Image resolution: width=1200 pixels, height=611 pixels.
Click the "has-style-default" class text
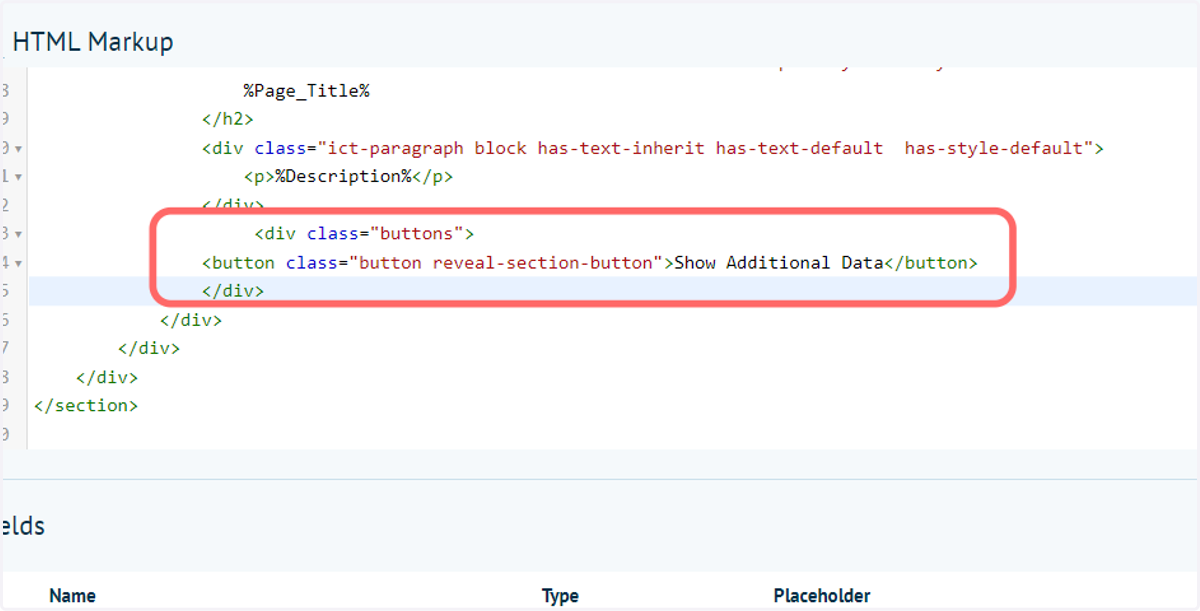994,148
